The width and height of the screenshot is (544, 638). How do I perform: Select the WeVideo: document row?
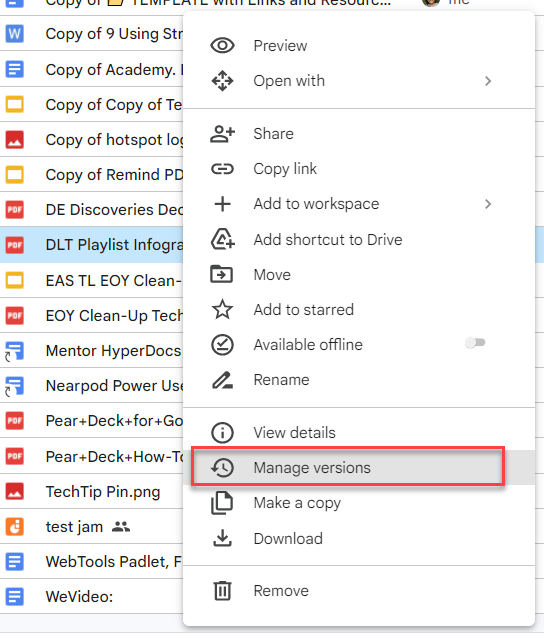click(x=92, y=596)
